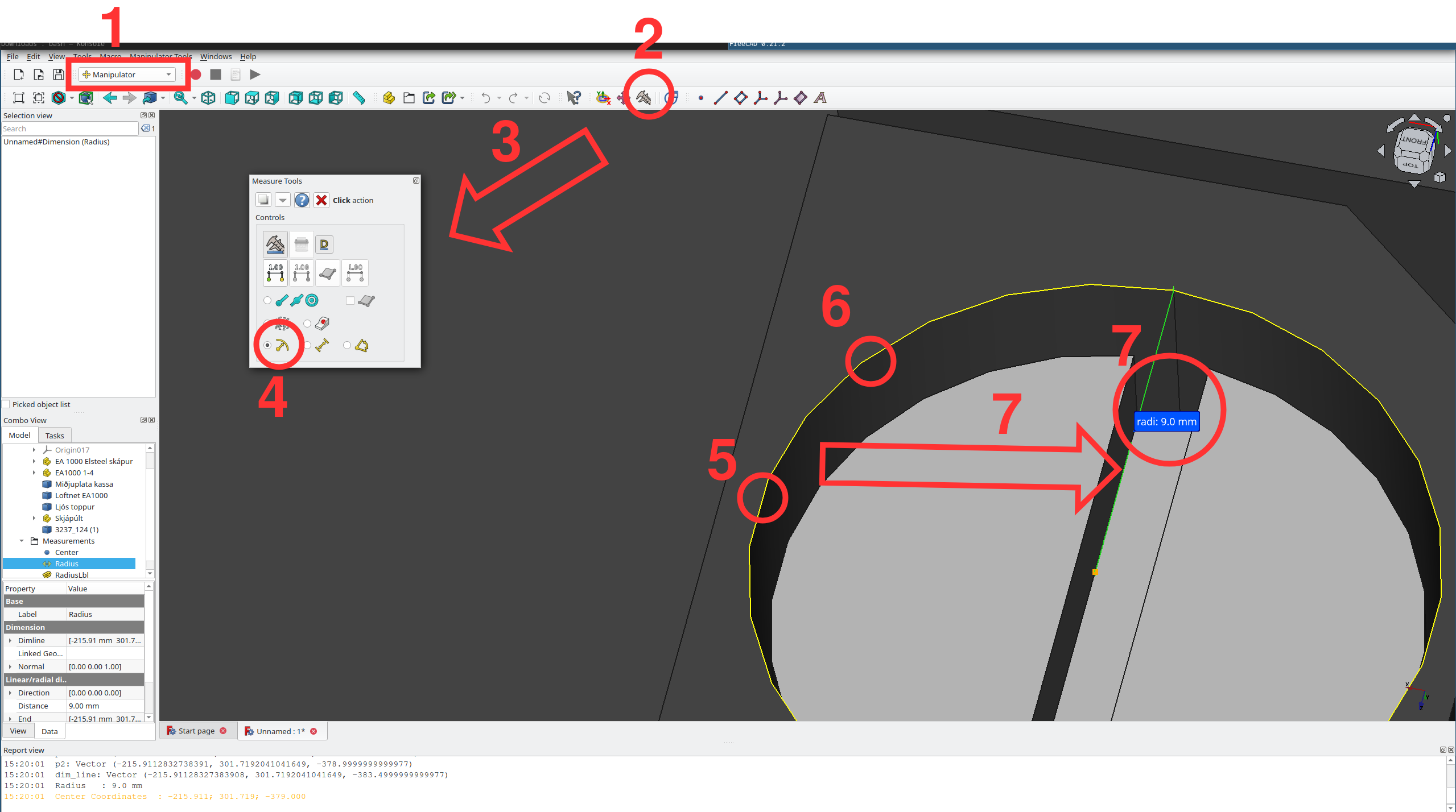Click the red X Click-action icon in Measure Tools

[x=321, y=200]
